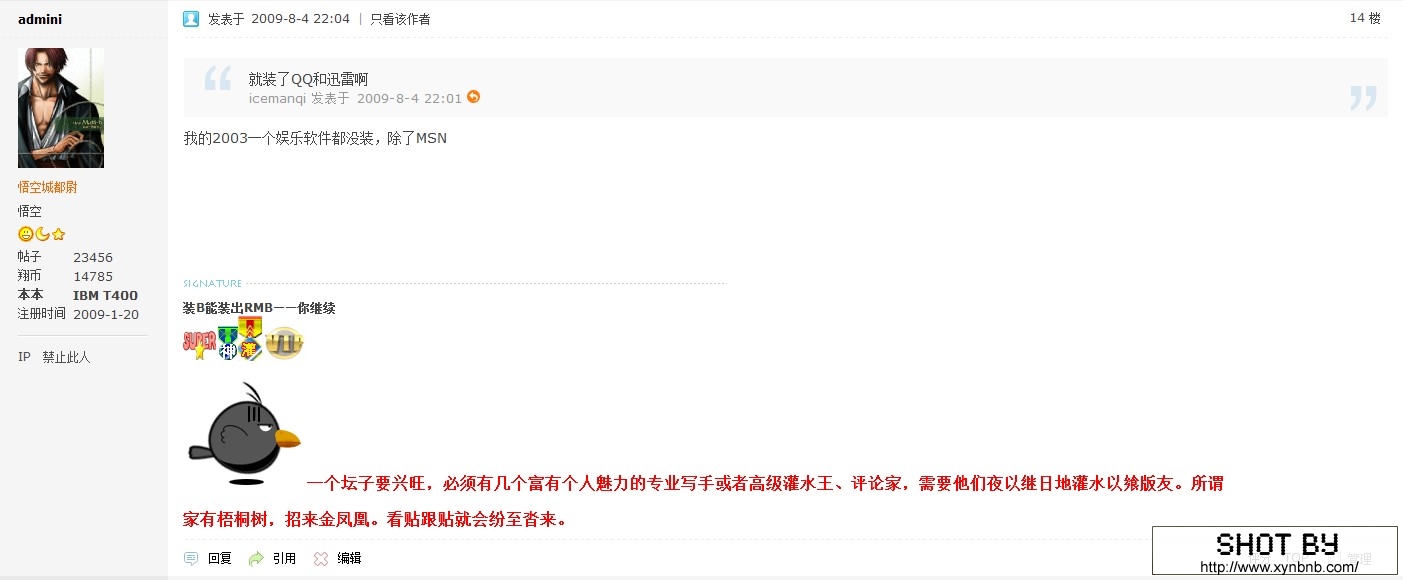Open the admini username profile link

(40, 18)
